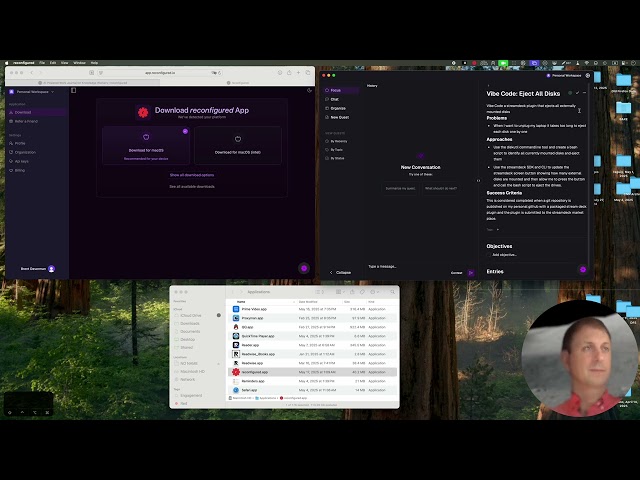Image resolution: width=640 pixels, height=480 pixels.
Task: Toggle the sidebar panel icon in web app
Action: (73, 90)
